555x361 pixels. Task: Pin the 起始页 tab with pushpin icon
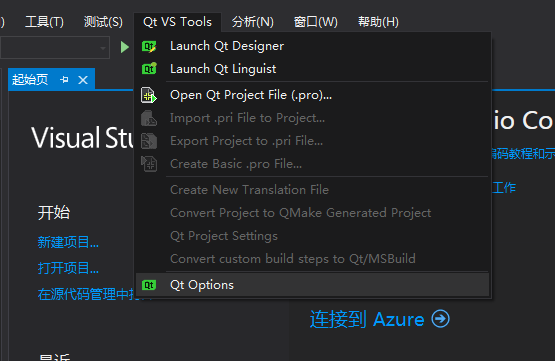(x=64, y=80)
